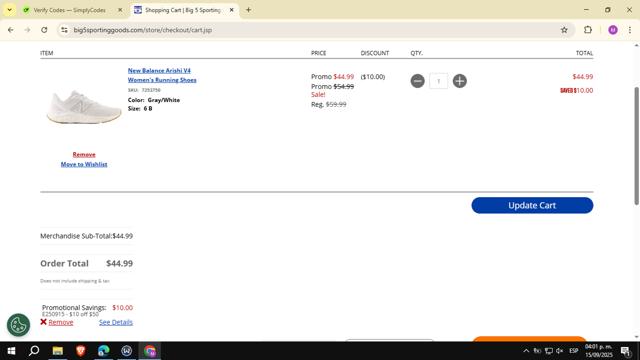
Task: Decrease quantity with the minus button
Action: (417, 81)
